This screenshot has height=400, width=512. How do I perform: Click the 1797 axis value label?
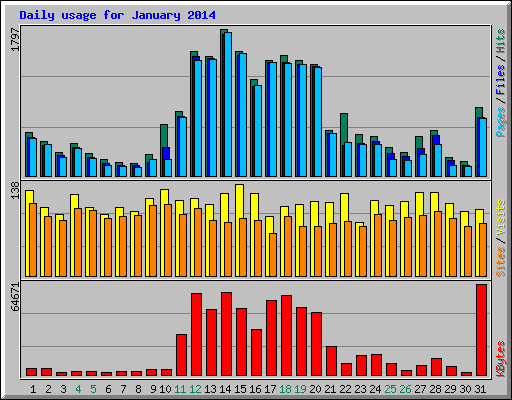[x=15, y=40]
